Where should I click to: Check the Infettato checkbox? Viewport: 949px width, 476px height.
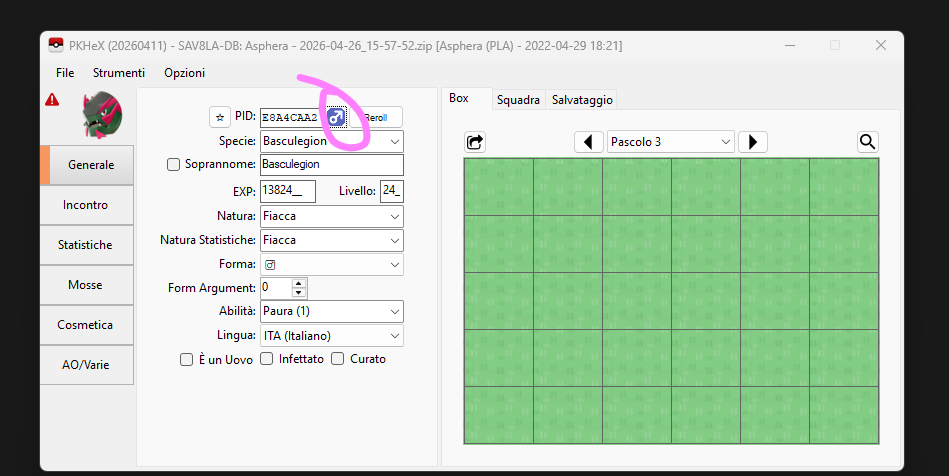[267, 359]
